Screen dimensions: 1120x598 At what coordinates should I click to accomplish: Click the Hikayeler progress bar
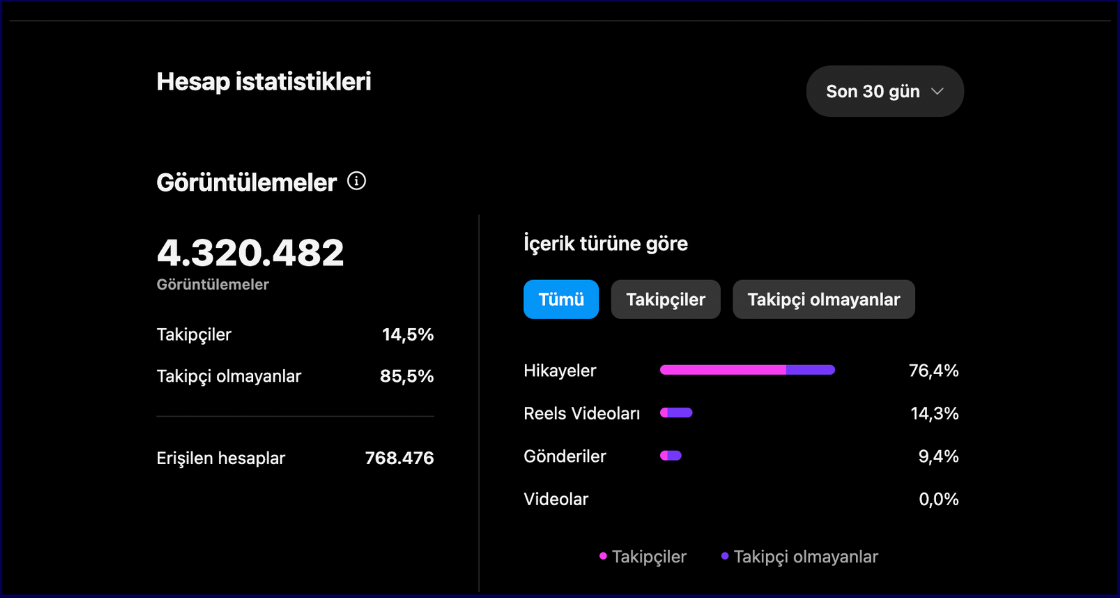coord(747,370)
